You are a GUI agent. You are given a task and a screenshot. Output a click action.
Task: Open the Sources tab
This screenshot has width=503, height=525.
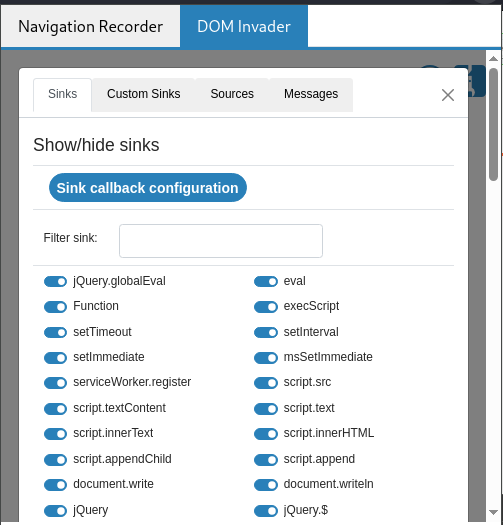click(x=232, y=94)
